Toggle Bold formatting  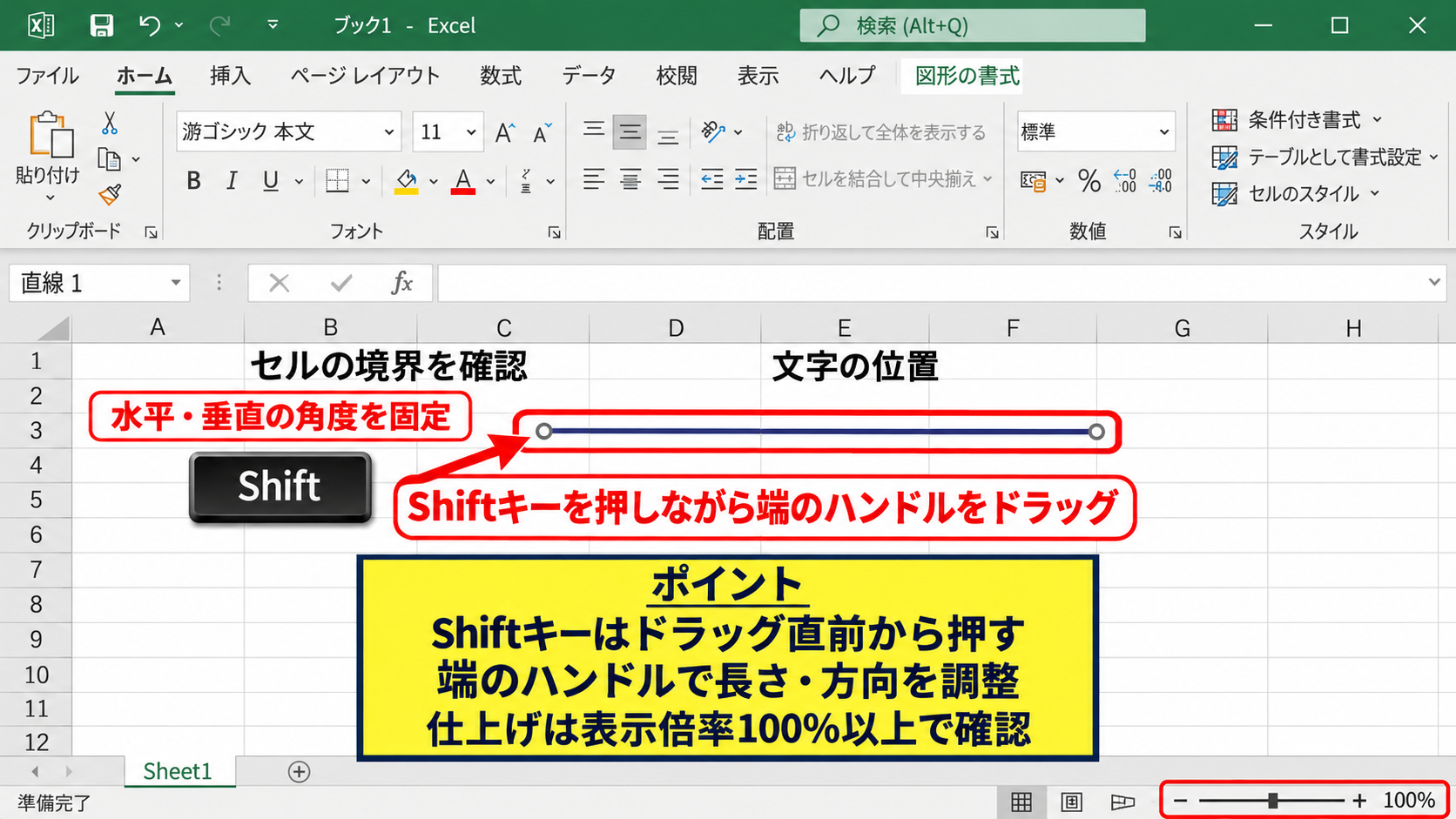193,181
